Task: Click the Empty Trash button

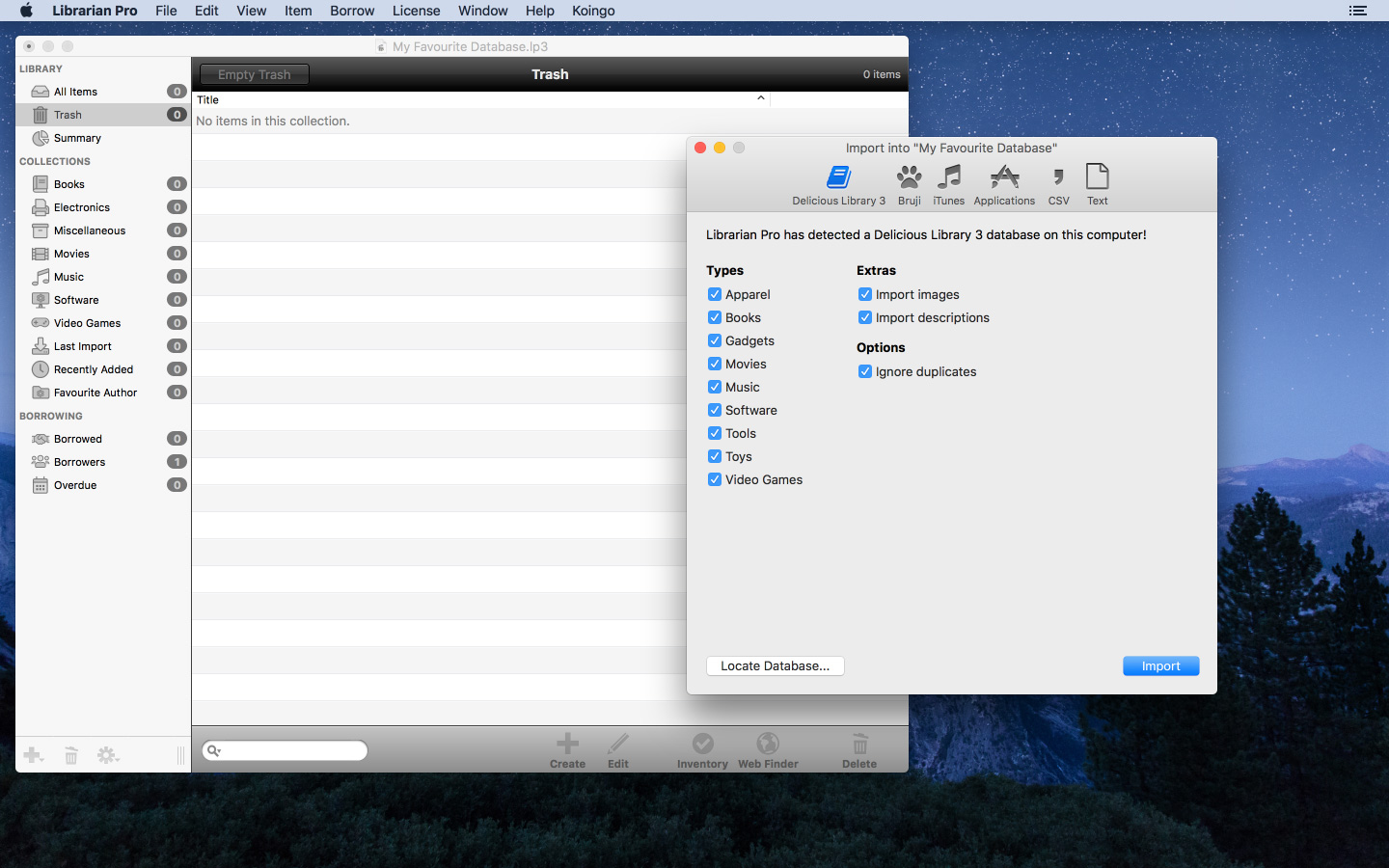Action: tap(255, 74)
